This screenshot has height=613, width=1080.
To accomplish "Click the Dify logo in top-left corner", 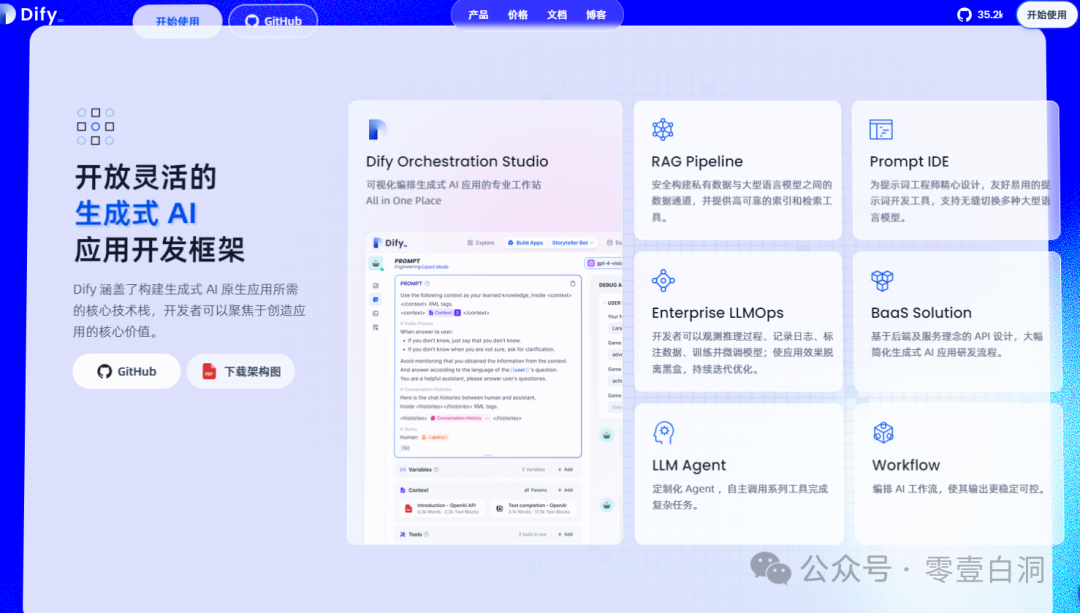I will point(30,15).
